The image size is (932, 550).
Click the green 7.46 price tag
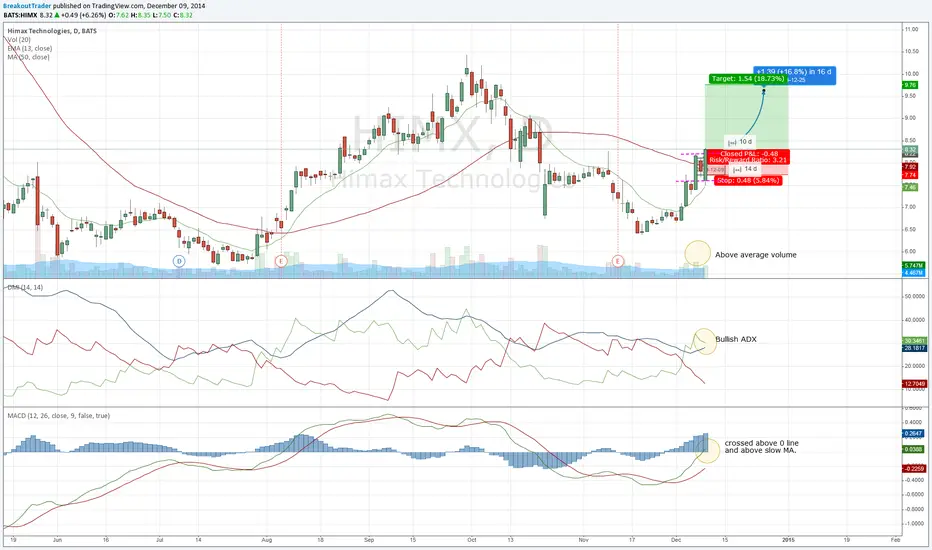pos(910,187)
